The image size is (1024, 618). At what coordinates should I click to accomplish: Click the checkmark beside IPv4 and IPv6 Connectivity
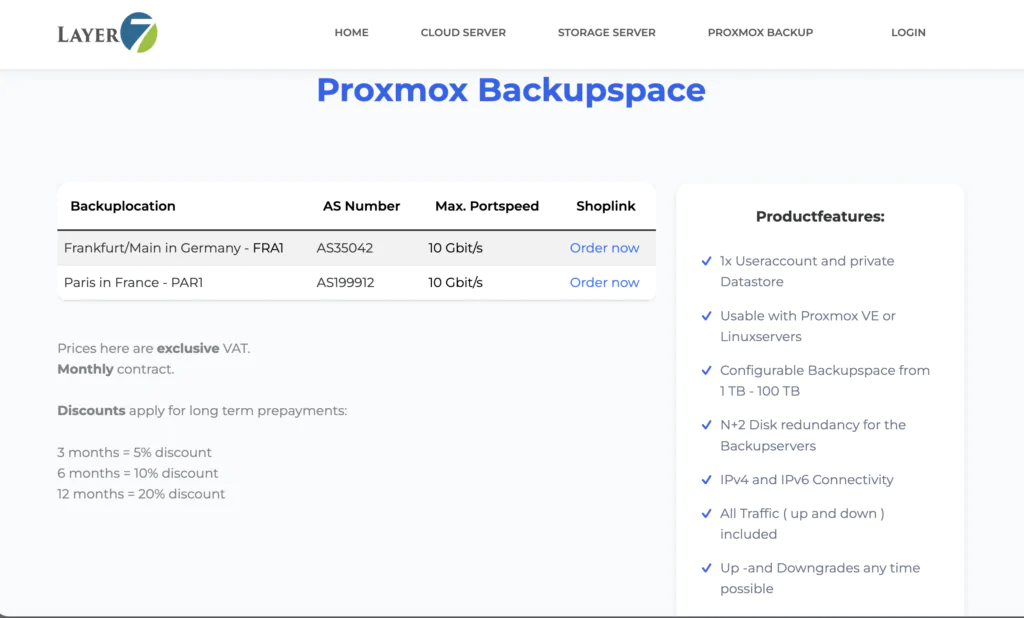coord(706,480)
